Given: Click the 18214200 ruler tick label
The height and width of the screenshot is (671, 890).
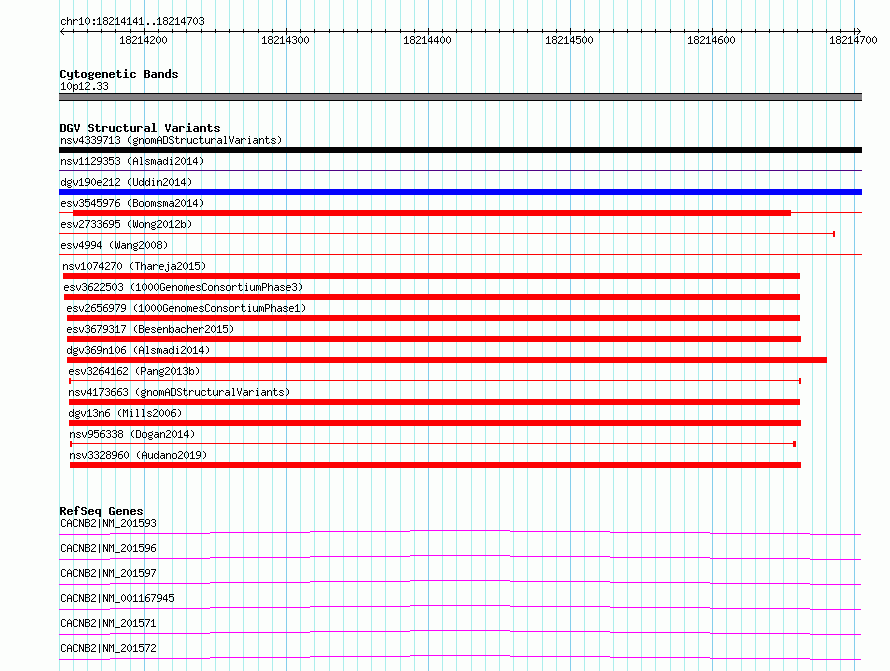Looking at the screenshot, I should [143, 40].
